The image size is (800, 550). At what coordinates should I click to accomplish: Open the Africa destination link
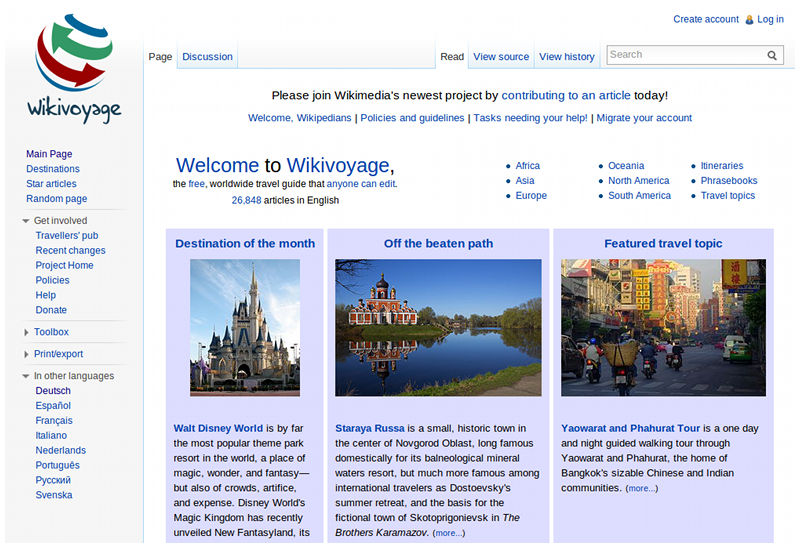[x=528, y=166]
